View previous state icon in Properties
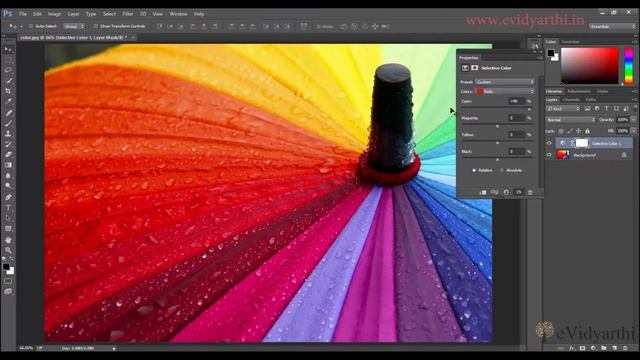This screenshot has height=360, width=640. tap(494, 192)
